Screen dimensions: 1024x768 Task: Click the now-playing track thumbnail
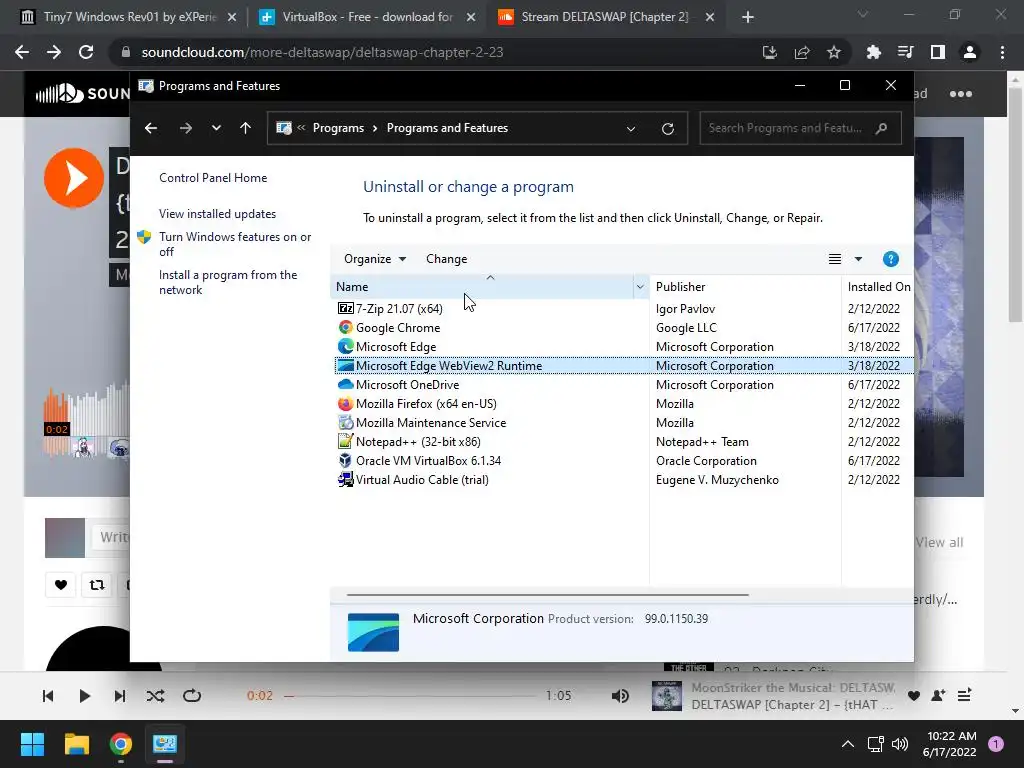[x=667, y=696]
